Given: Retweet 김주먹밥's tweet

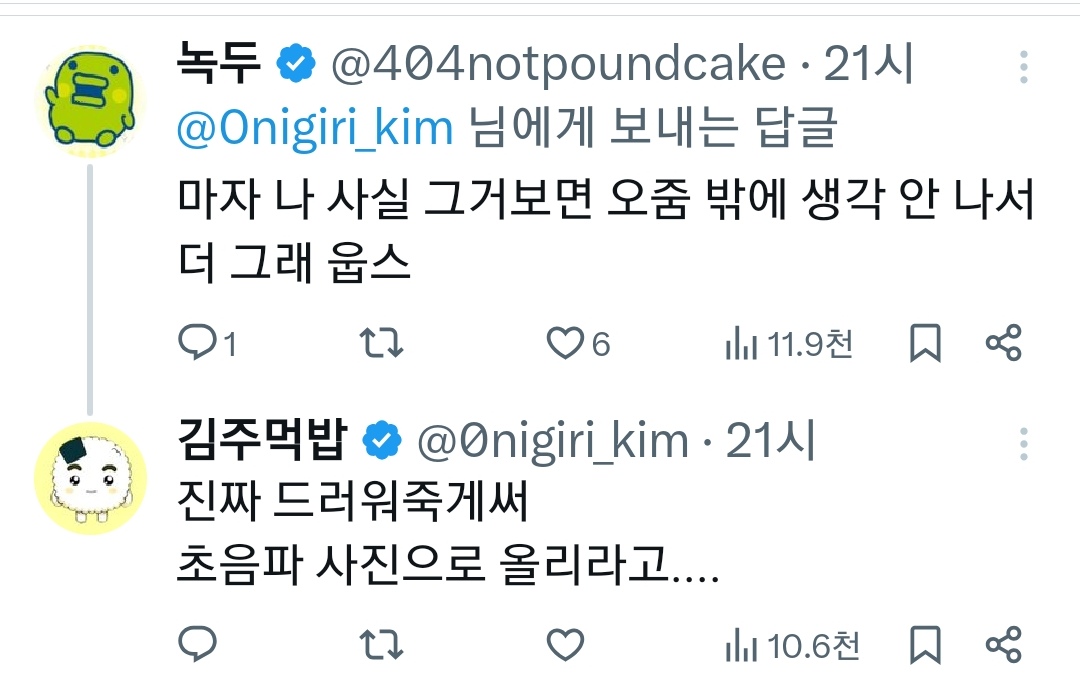Looking at the screenshot, I should (x=381, y=644).
